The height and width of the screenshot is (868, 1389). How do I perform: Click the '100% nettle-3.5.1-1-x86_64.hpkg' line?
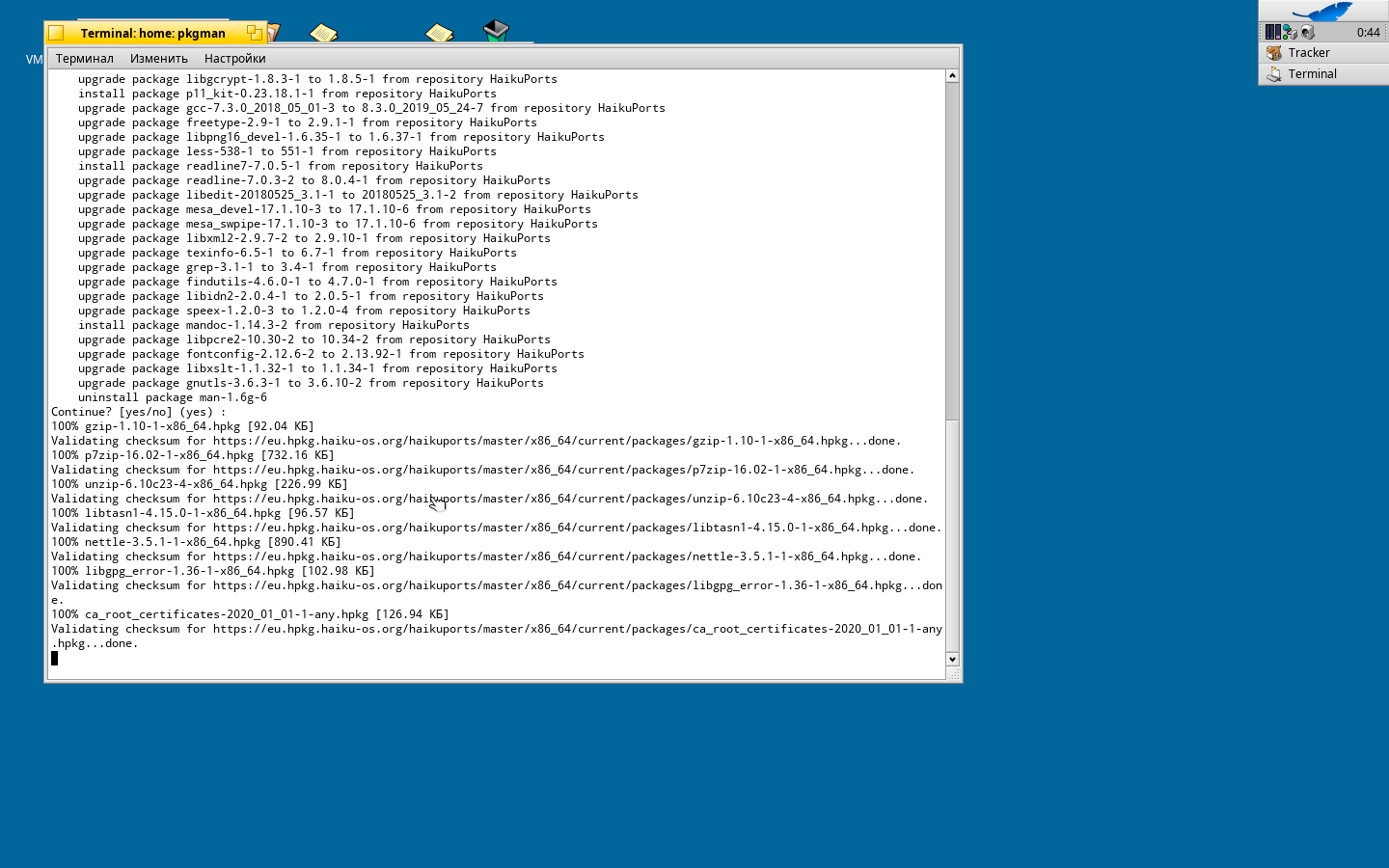196,542
